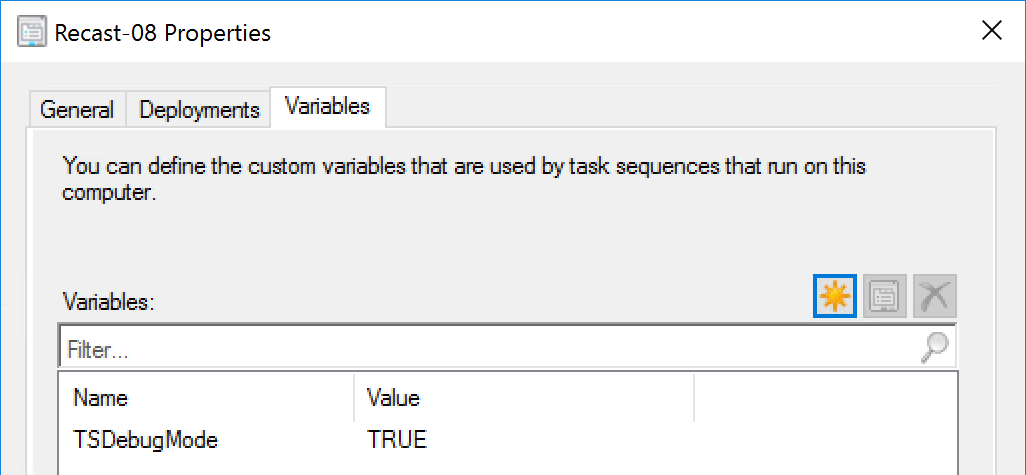The height and width of the screenshot is (475, 1026).
Task: Select the Variables tab
Action: (328, 107)
